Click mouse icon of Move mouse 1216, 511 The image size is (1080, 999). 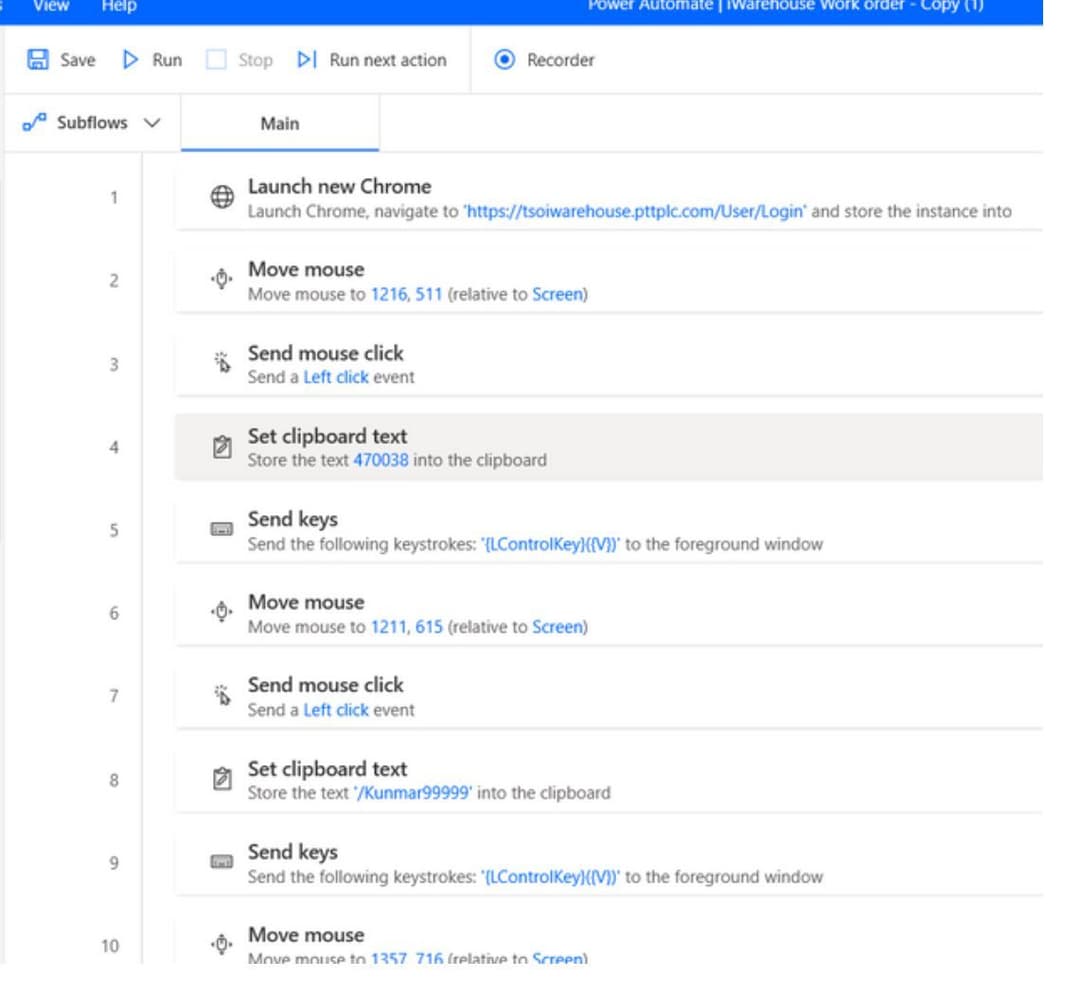222,280
